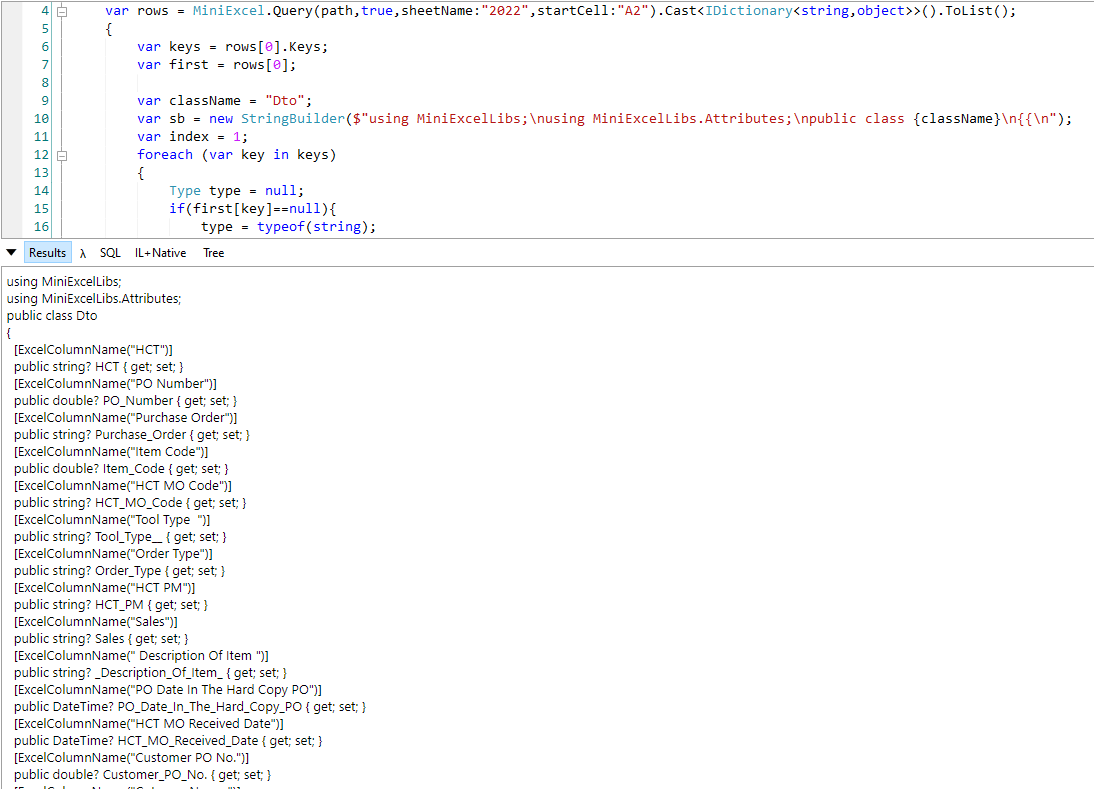The image size is (1094, 789).
Task: Switch to the SQL tab
Action: (x=110, y=252)
